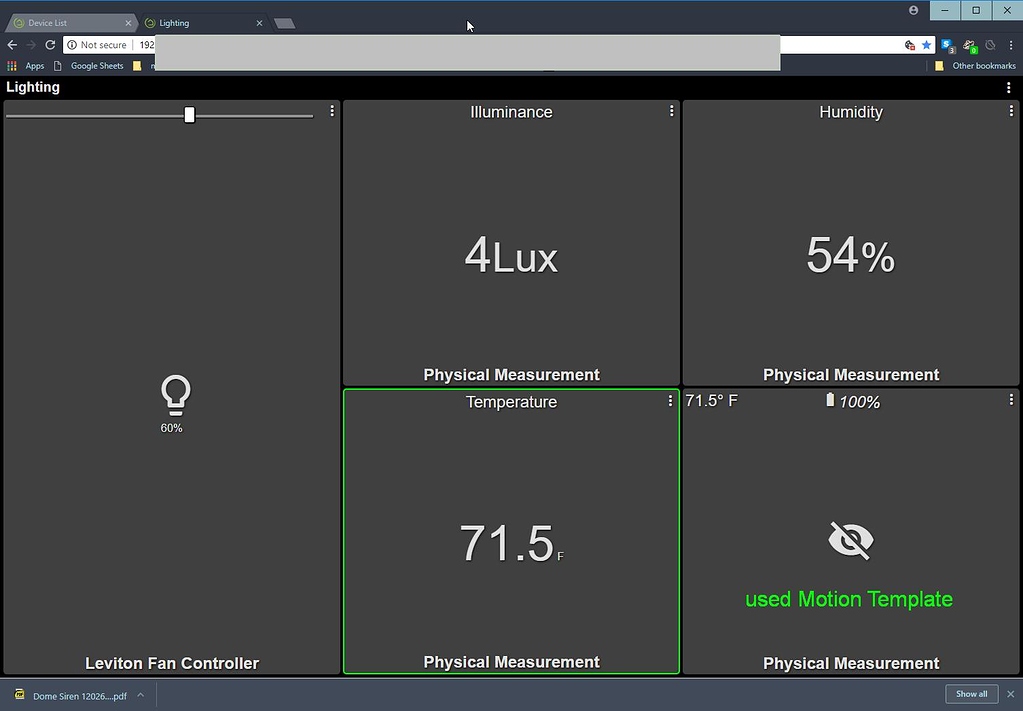Open the Illuminance tile options menu

pyautogui.click(x=671, y=111)
